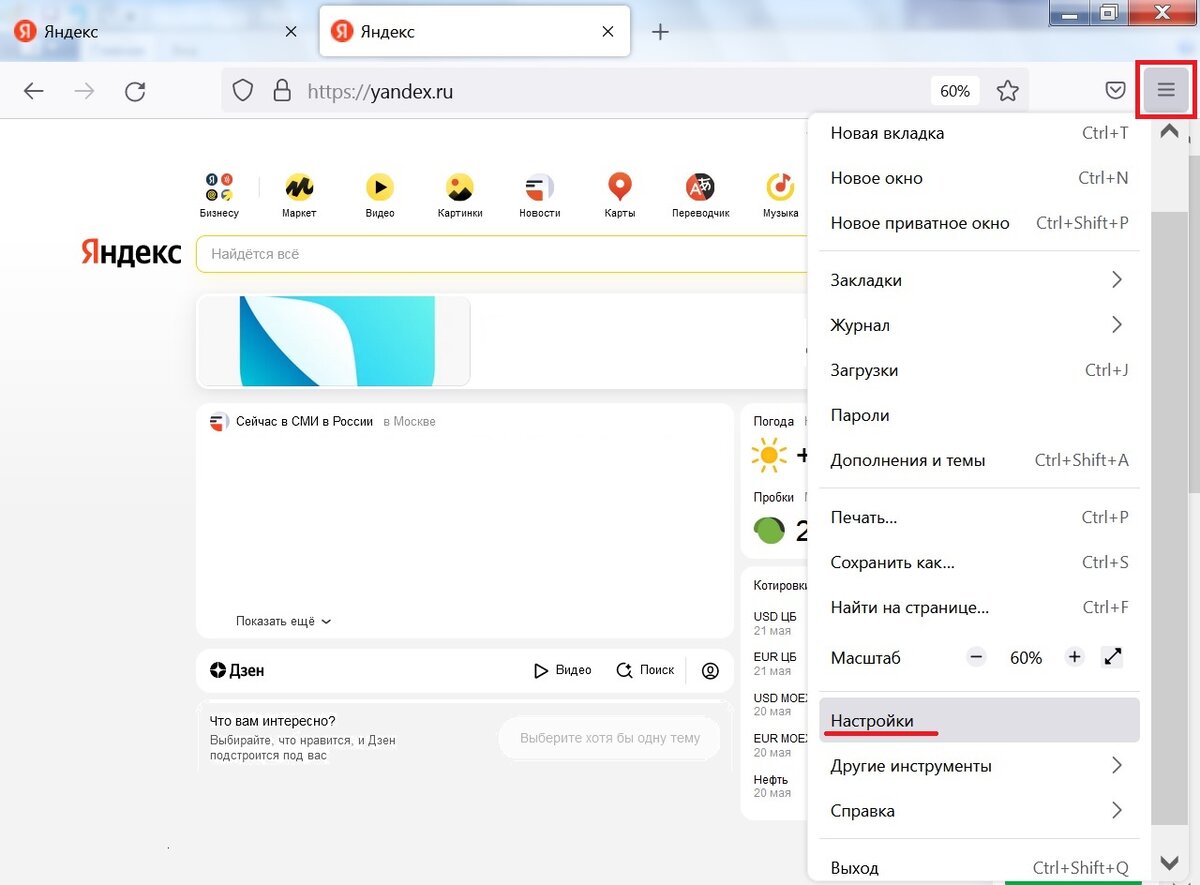Open Дзен Поиск

(x=645, y=670)
